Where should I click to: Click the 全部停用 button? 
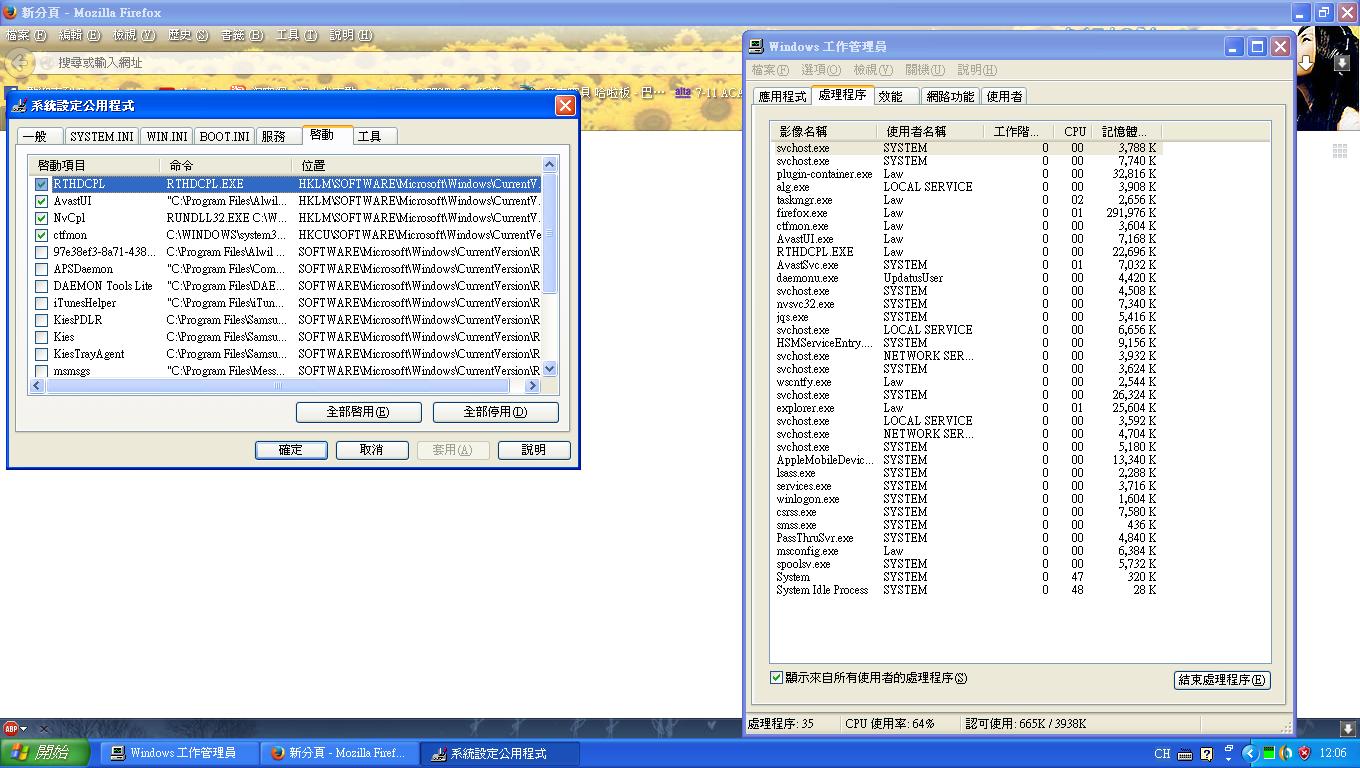click(496, 412)
